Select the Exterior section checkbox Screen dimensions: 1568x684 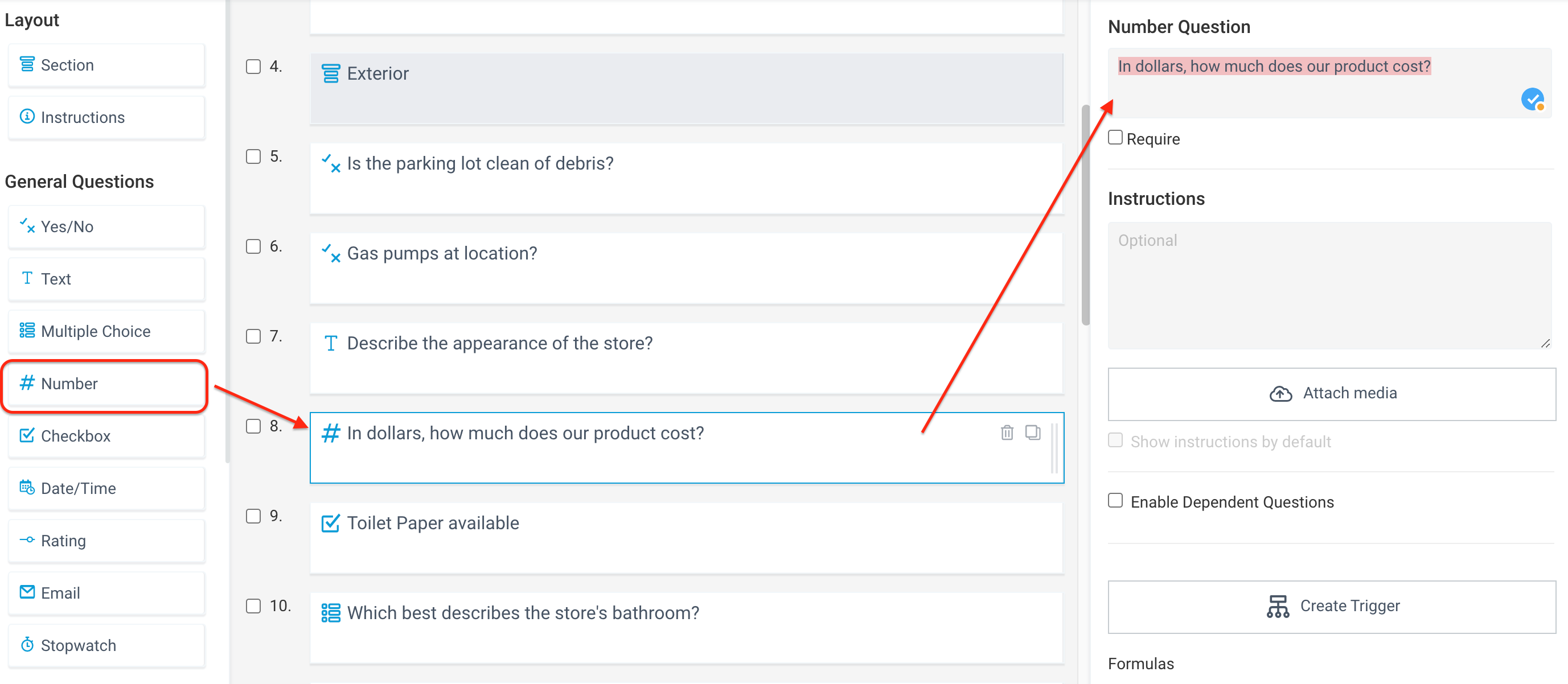[253, 67]
